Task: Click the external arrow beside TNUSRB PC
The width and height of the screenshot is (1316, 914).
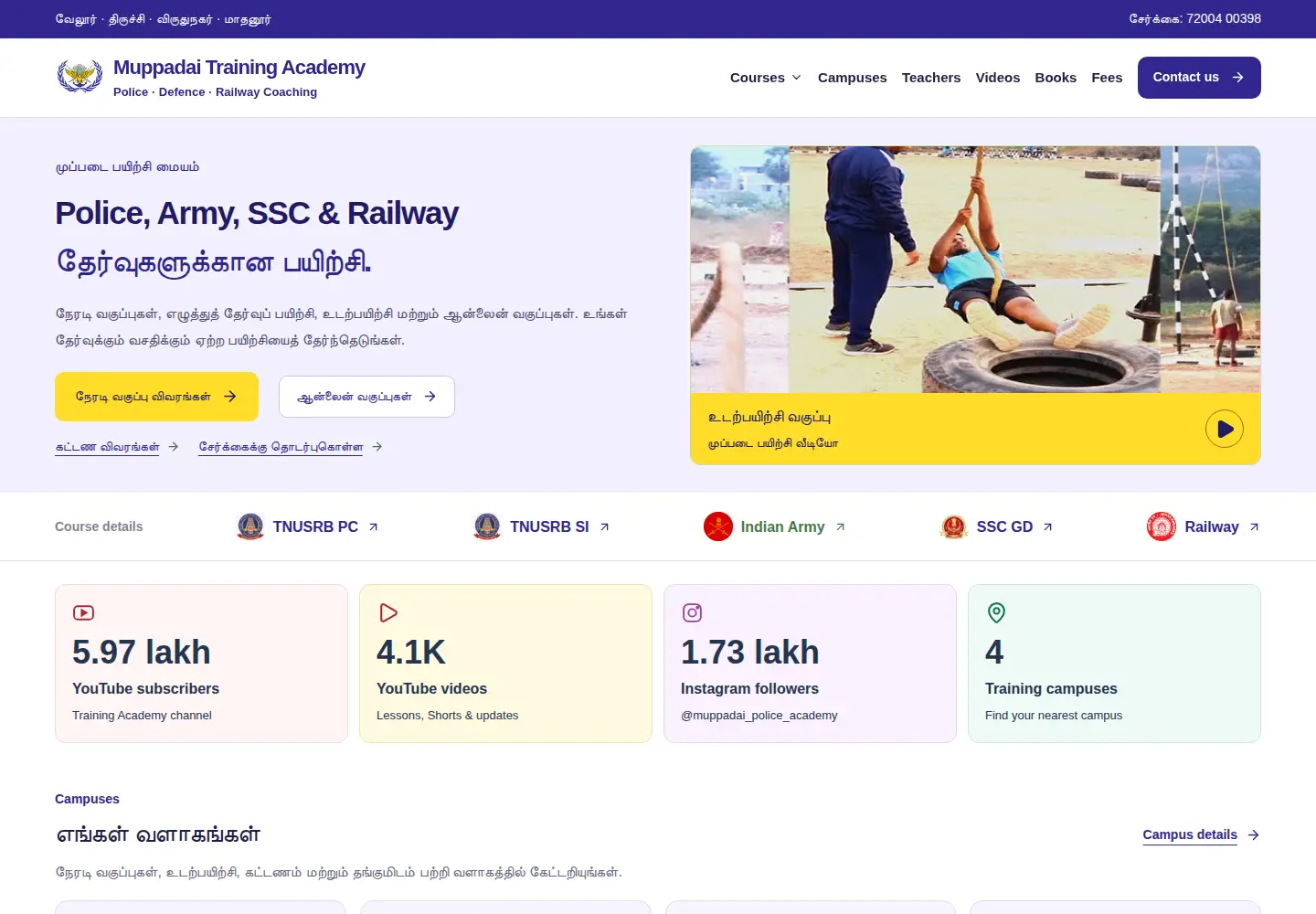Action: pyautogui.click(x=373, y=527)
